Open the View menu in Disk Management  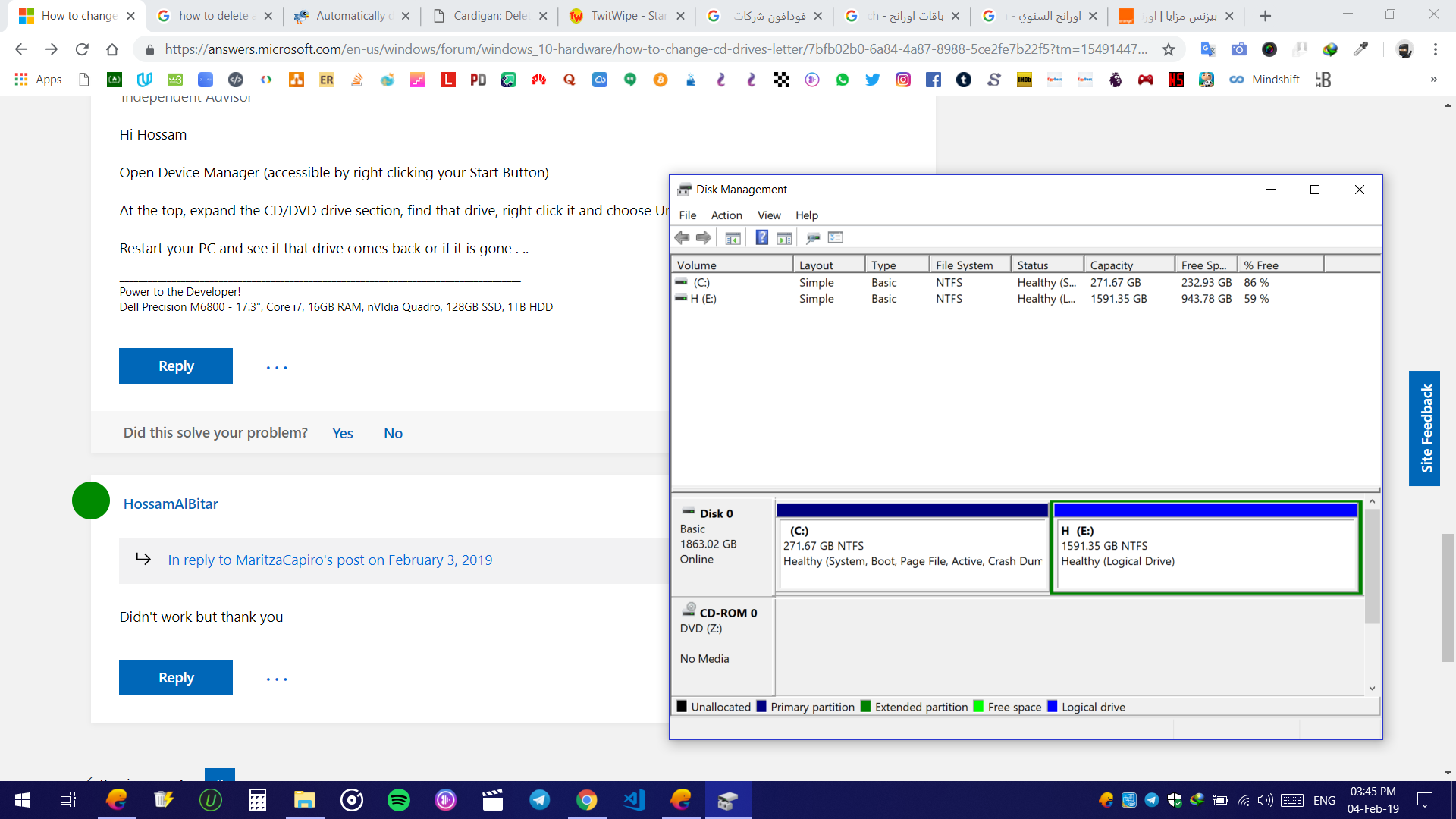(x=768, y=215)
